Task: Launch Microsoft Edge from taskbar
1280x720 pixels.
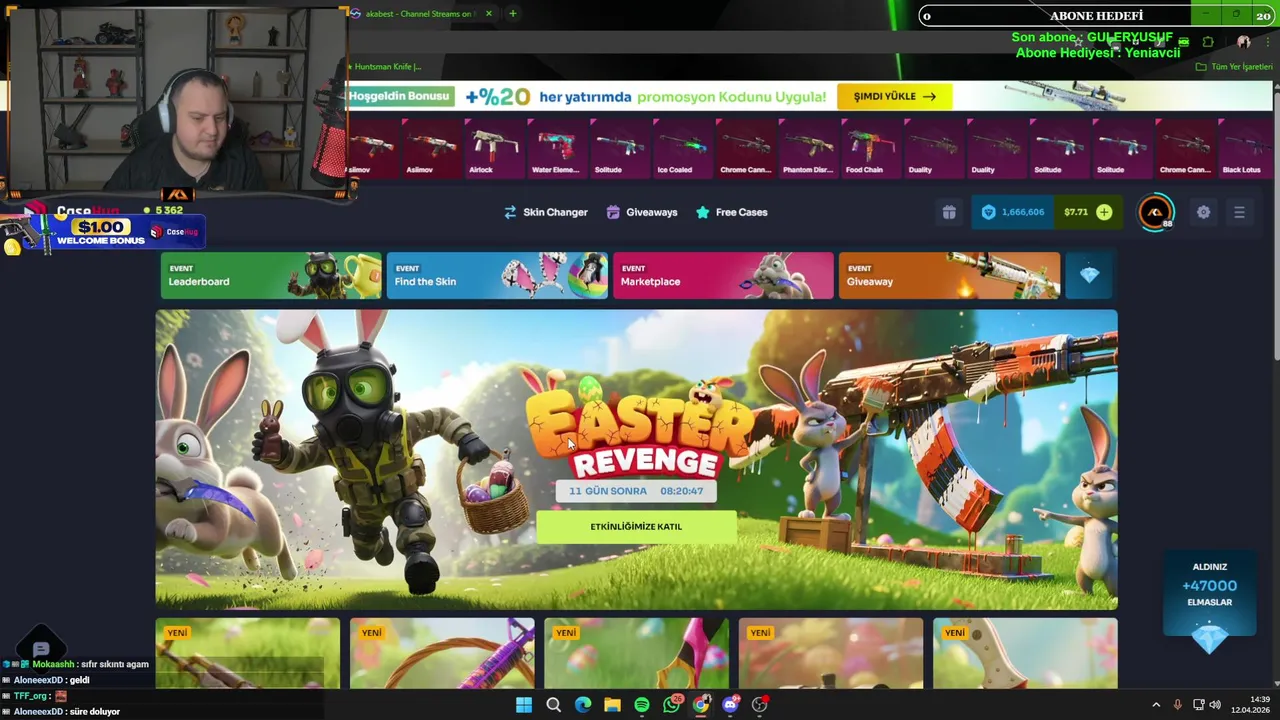Action: click(583, 705)
